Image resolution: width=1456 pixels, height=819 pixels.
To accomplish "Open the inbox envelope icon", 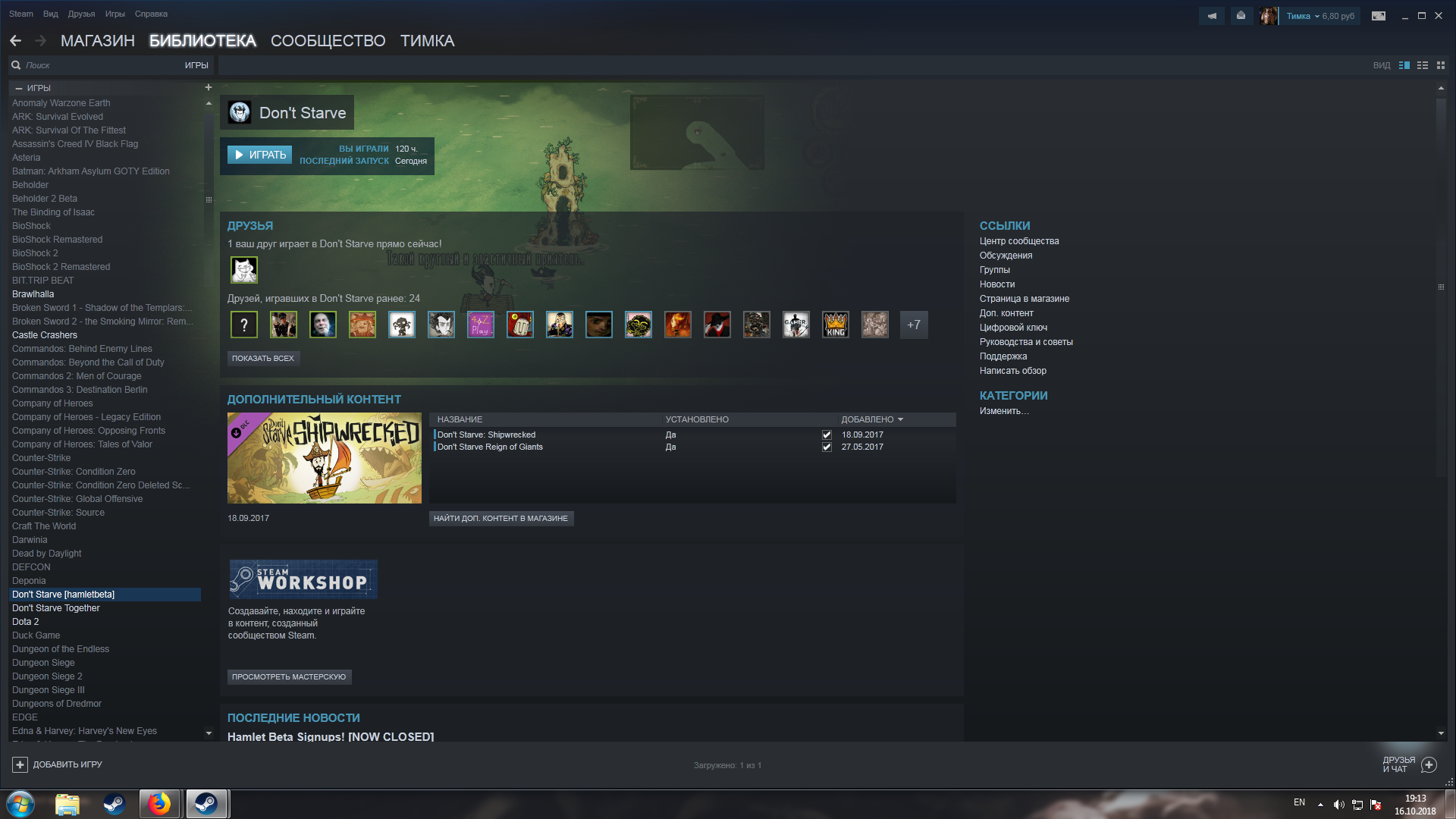I will point(1241,16).
